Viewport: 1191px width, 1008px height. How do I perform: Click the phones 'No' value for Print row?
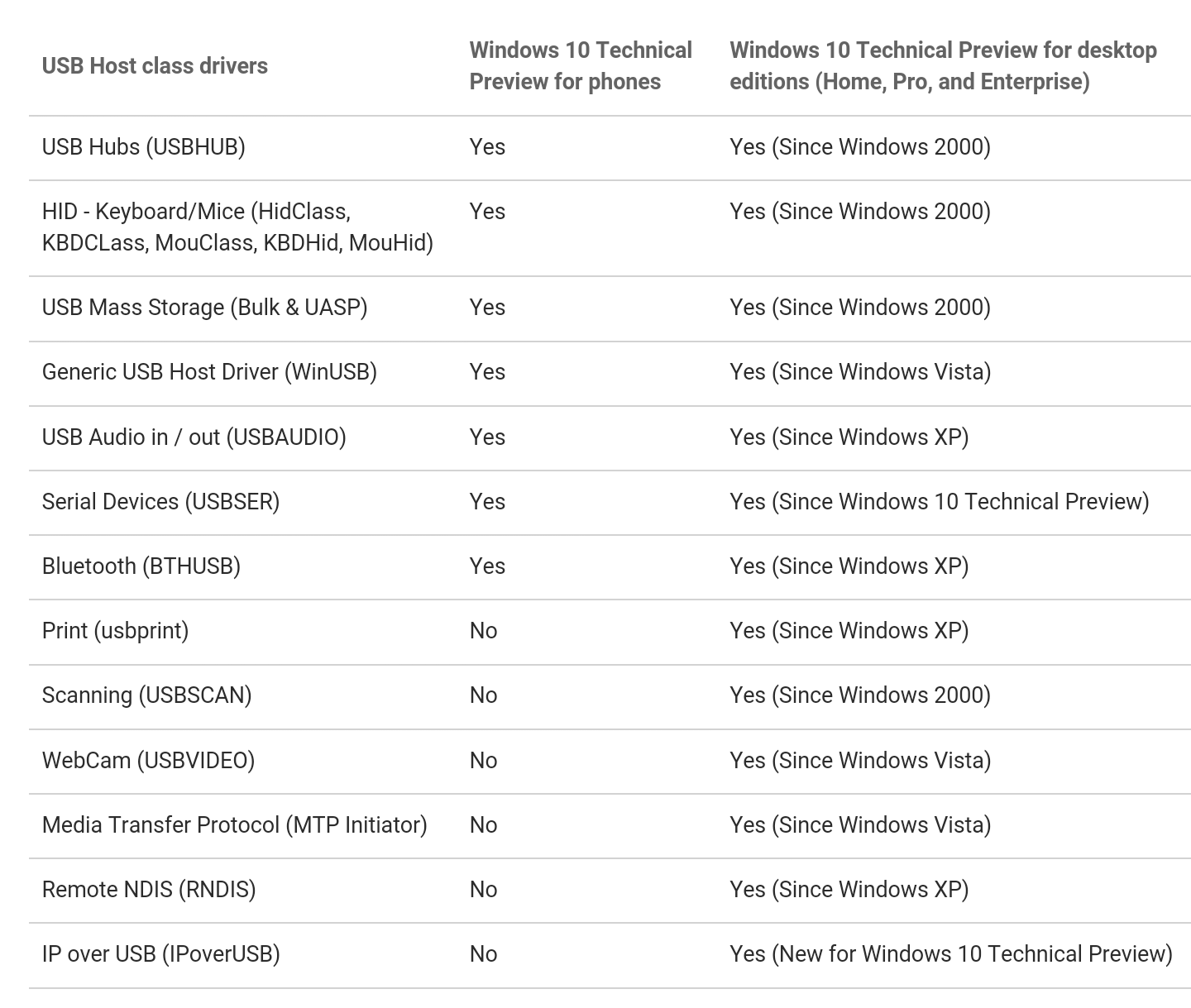pos(484,631)
